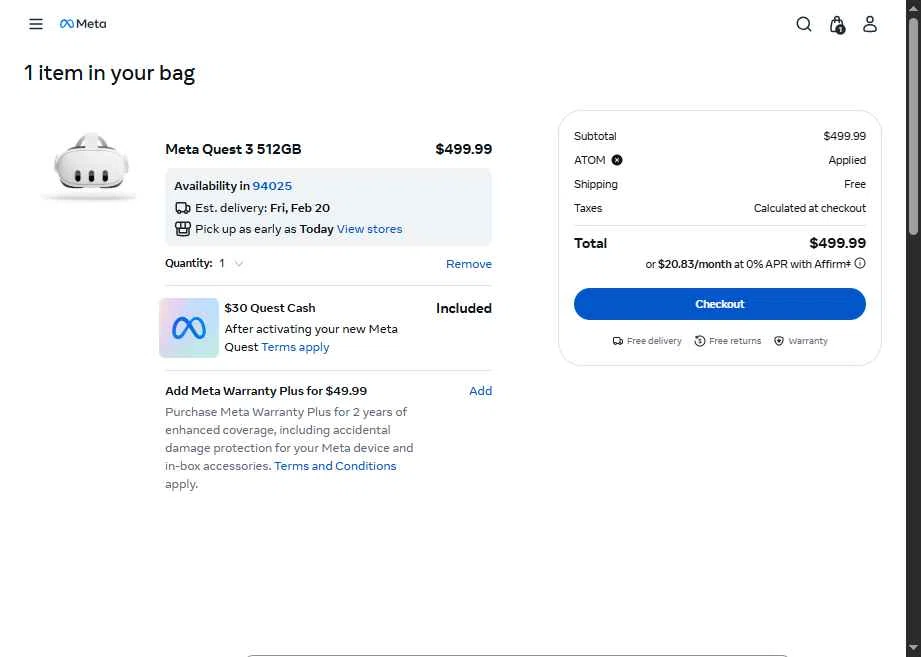Viewport: 921px width, 657px height.
Task: Click the Total amount $499.99
Action: tap(838, 243)
